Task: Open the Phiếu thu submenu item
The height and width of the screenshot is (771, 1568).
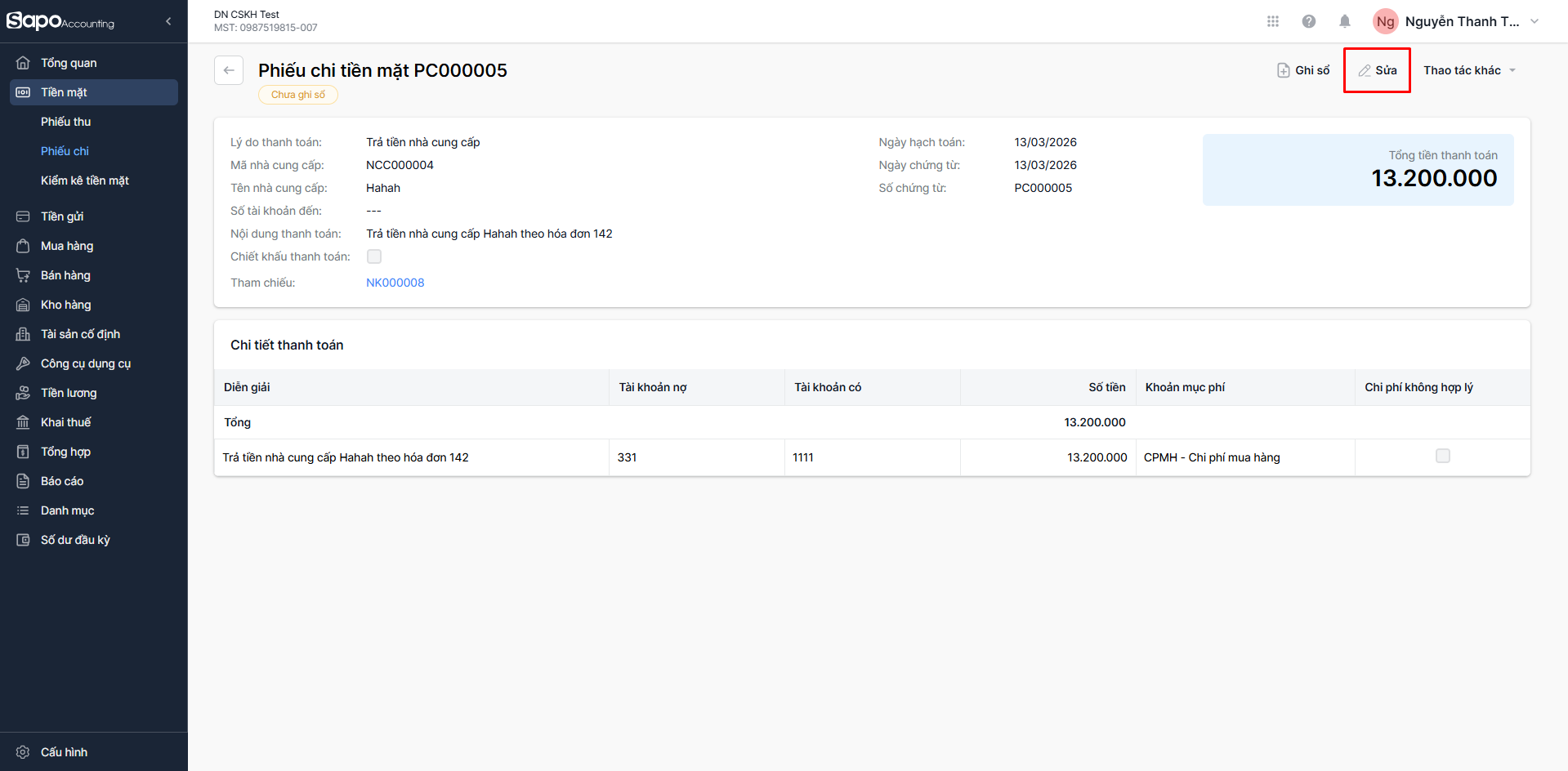Action: 66,122
